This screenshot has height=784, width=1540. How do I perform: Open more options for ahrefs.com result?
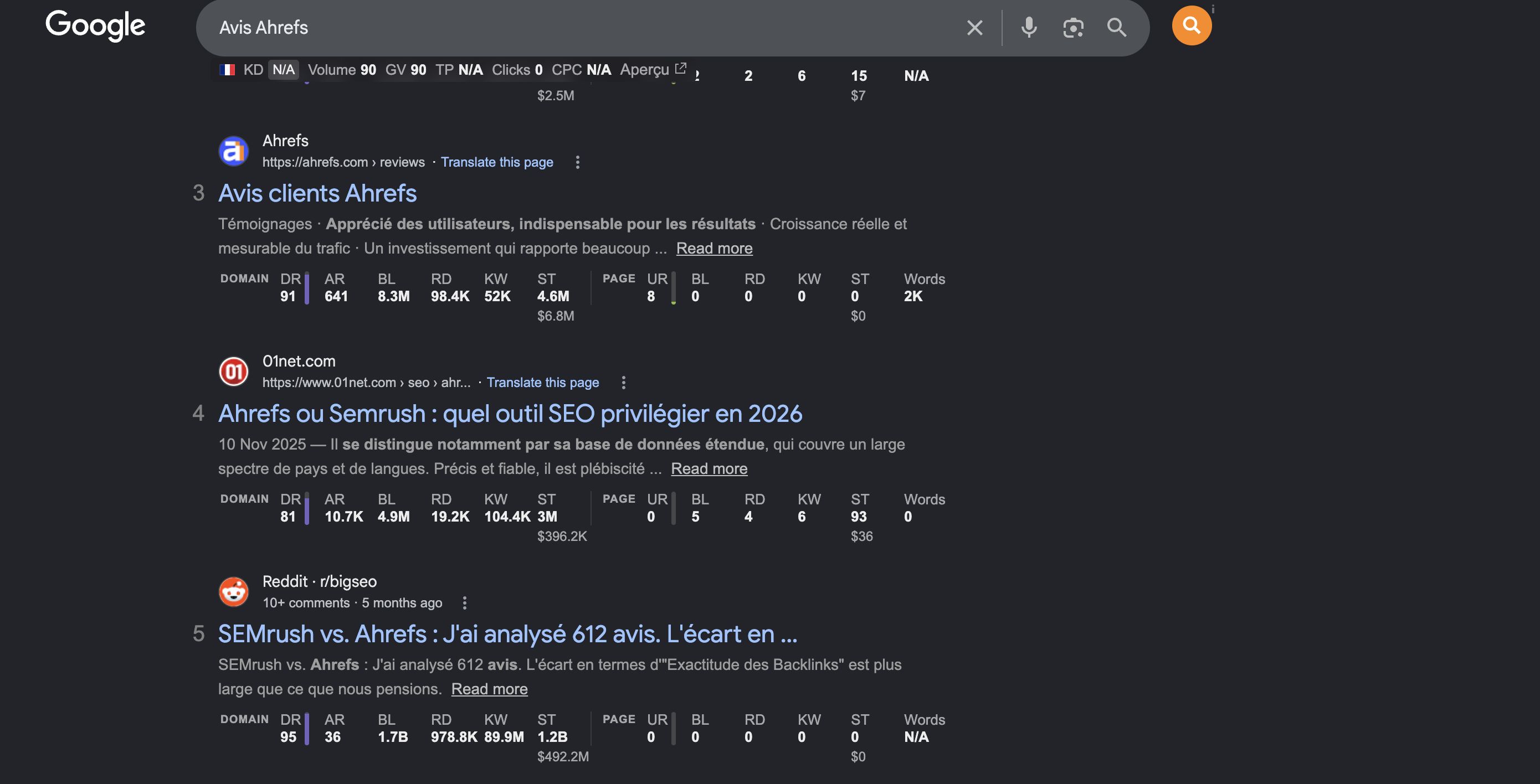tap(577, 162)
